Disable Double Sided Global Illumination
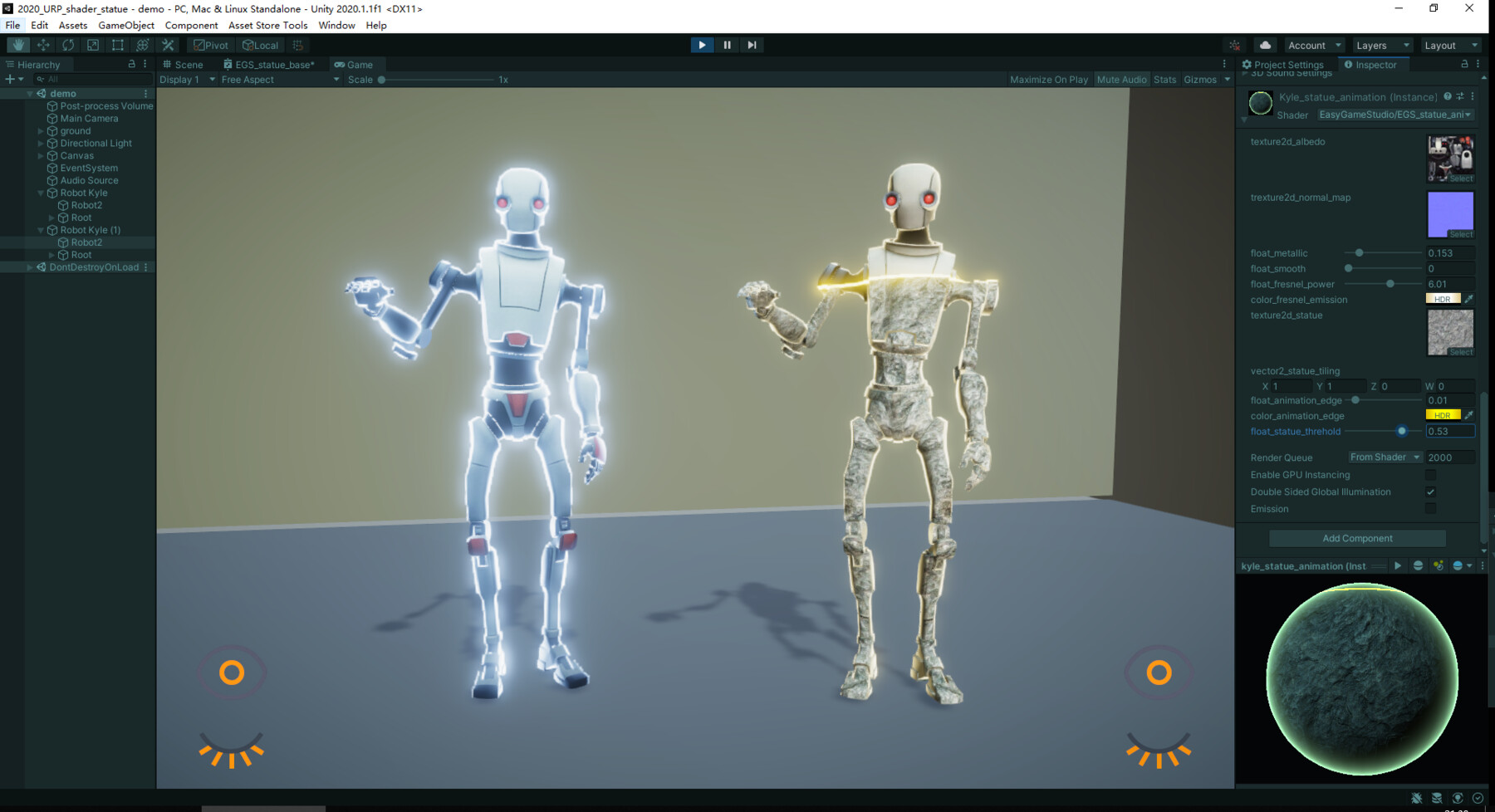The height and width of the screenshot is (812, 1495). 1431,492
